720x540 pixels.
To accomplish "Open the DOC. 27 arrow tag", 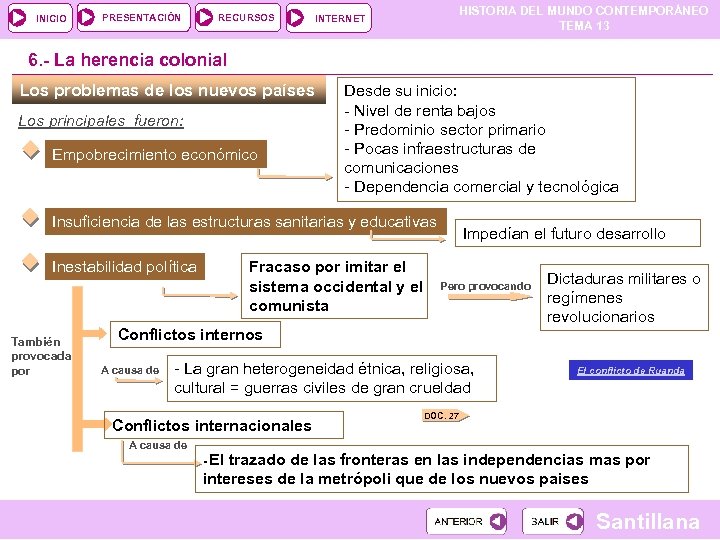I will click(445, 416).
